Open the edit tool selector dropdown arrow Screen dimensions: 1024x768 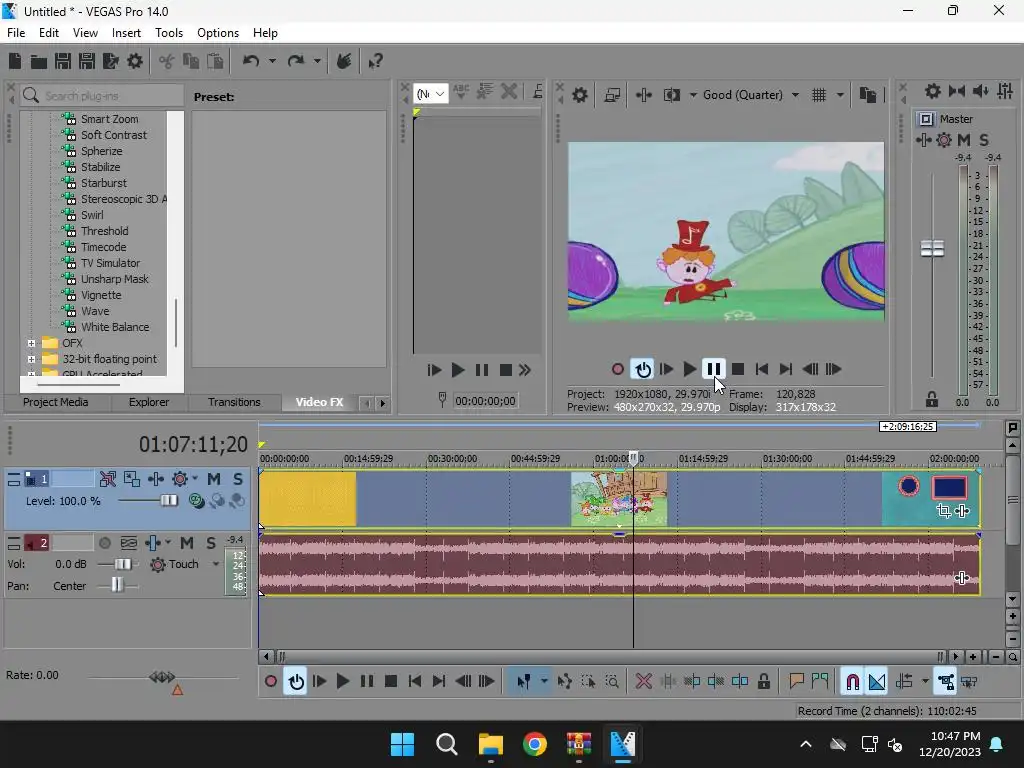[544, 682]
